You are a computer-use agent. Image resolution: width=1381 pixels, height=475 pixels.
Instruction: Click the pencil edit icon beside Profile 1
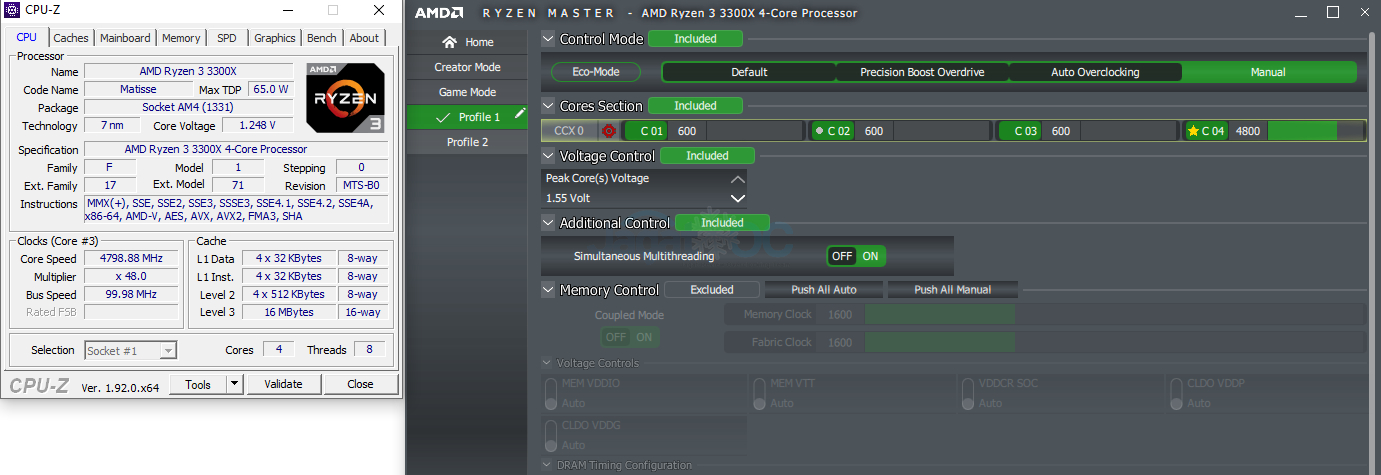[x=520, y=115]
